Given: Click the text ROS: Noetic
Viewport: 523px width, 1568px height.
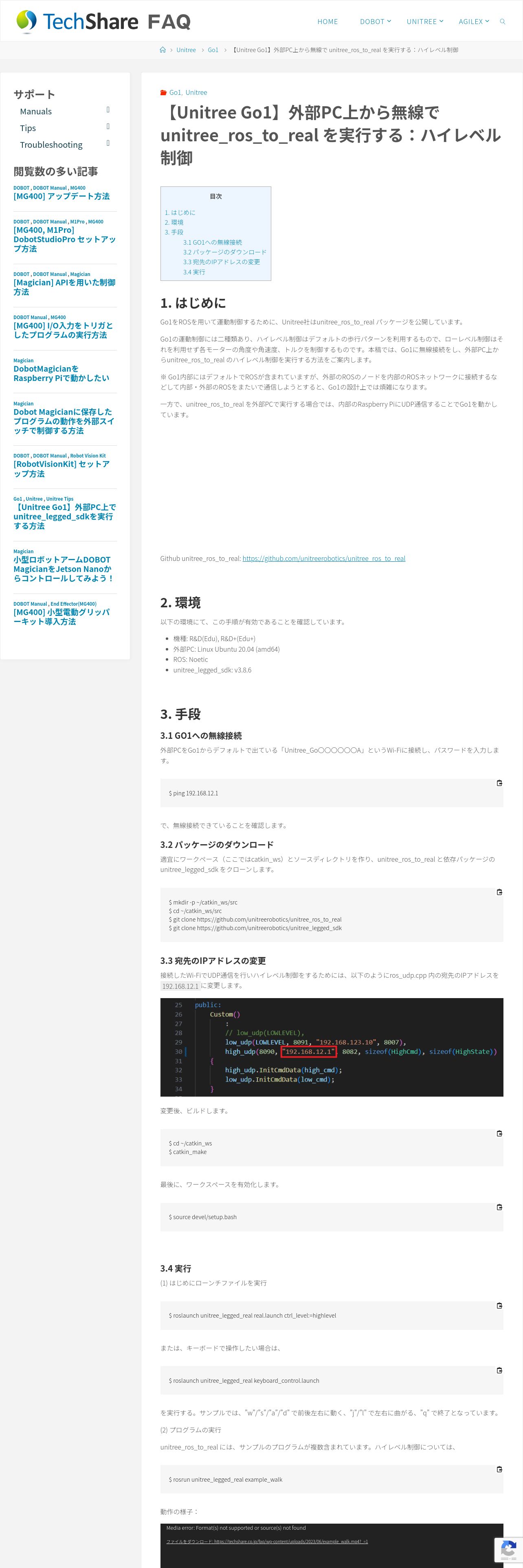Looking at the screenshot, I should pos(191,659).
